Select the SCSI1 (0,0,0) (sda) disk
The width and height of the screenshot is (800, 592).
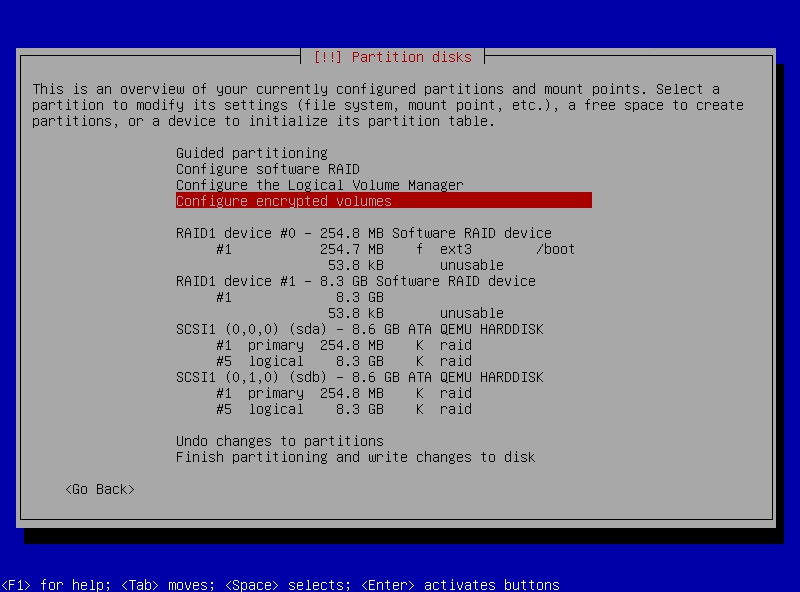coord(359,329)
